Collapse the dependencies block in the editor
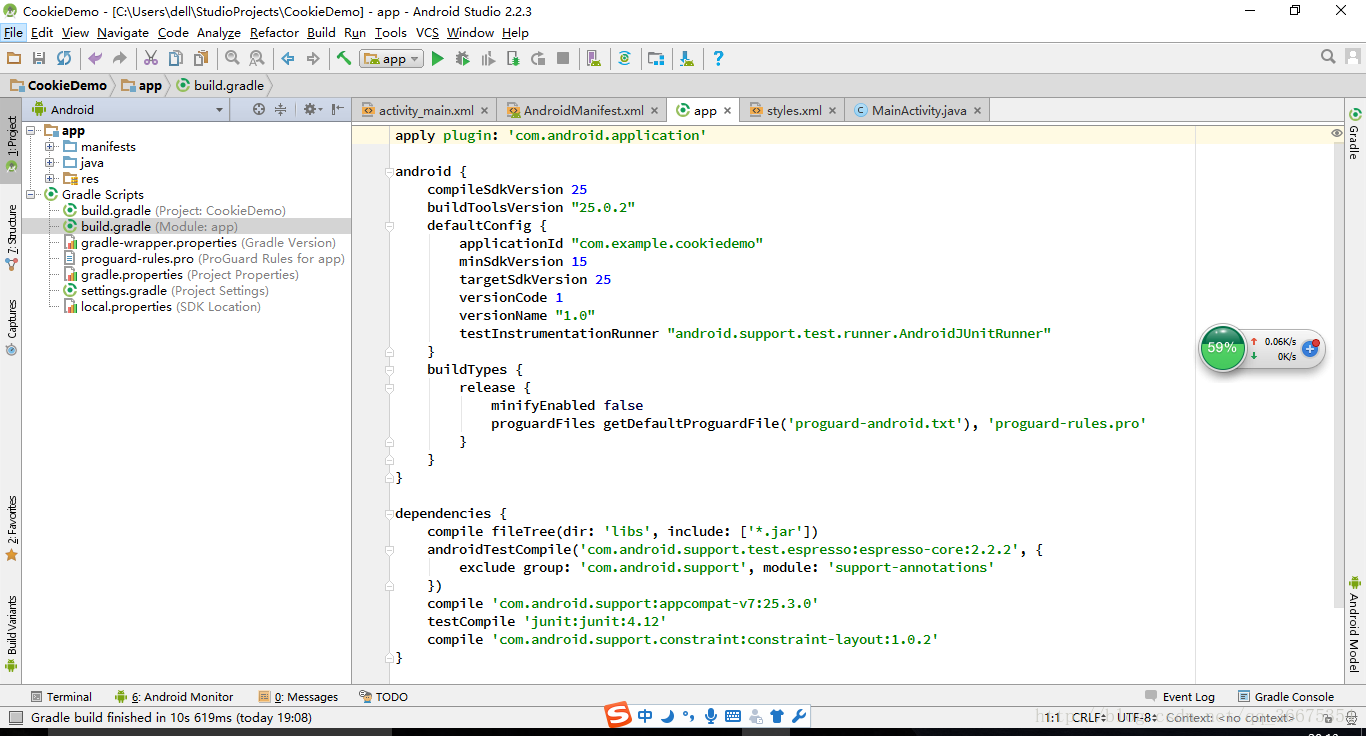Screen dimensions: 1366x736 tap(388, 514)
